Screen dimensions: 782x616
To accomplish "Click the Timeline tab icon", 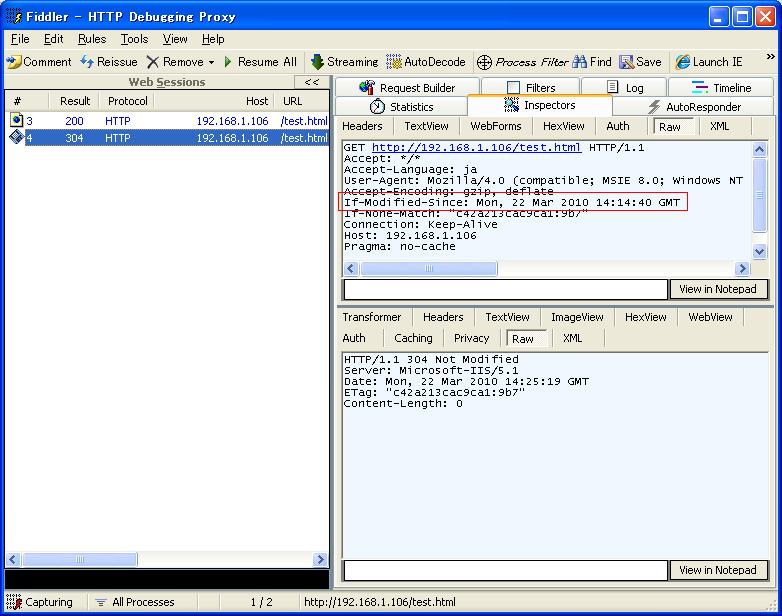I will coord(700,88).
